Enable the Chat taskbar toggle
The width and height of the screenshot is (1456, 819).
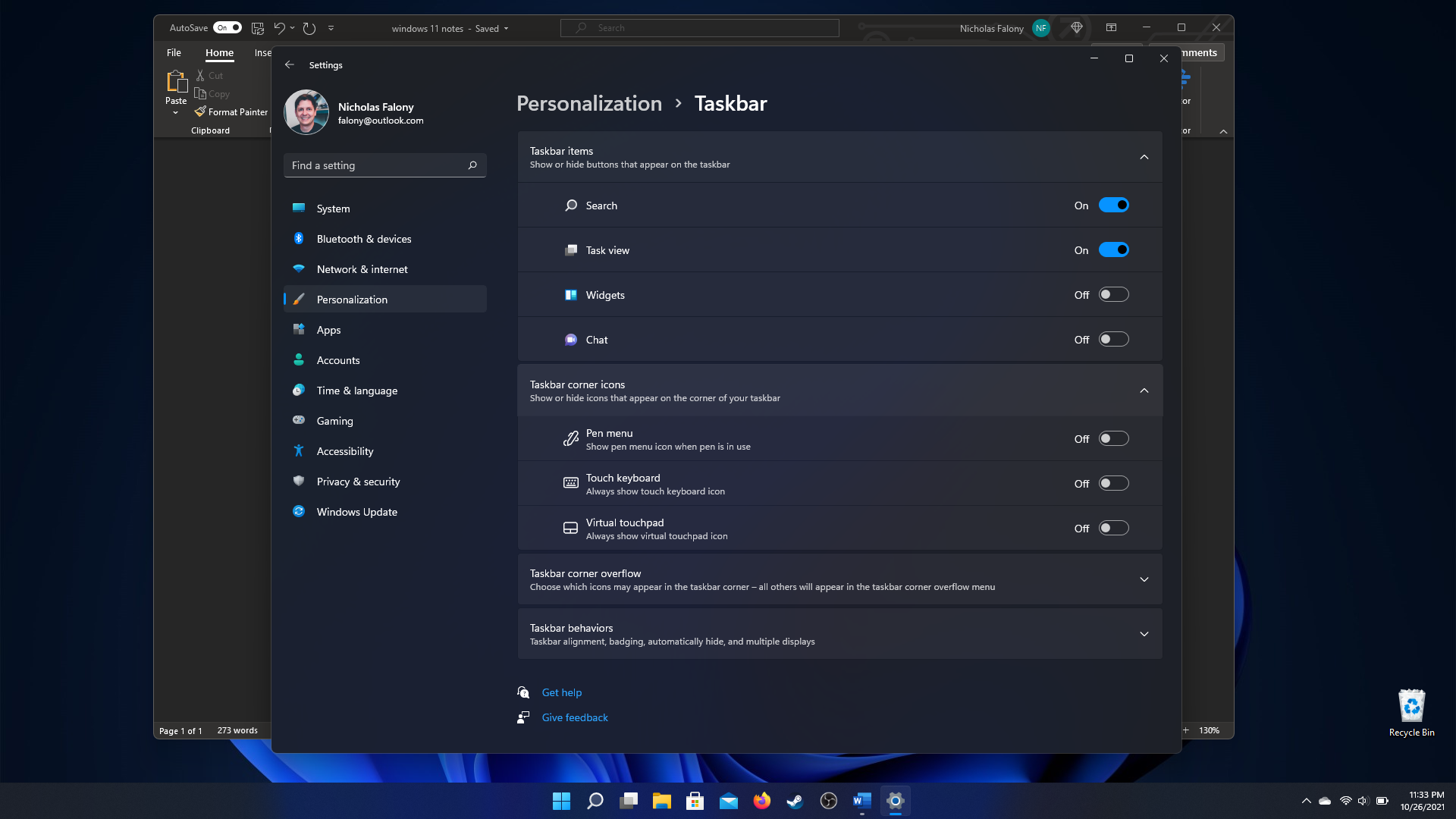1113,339
